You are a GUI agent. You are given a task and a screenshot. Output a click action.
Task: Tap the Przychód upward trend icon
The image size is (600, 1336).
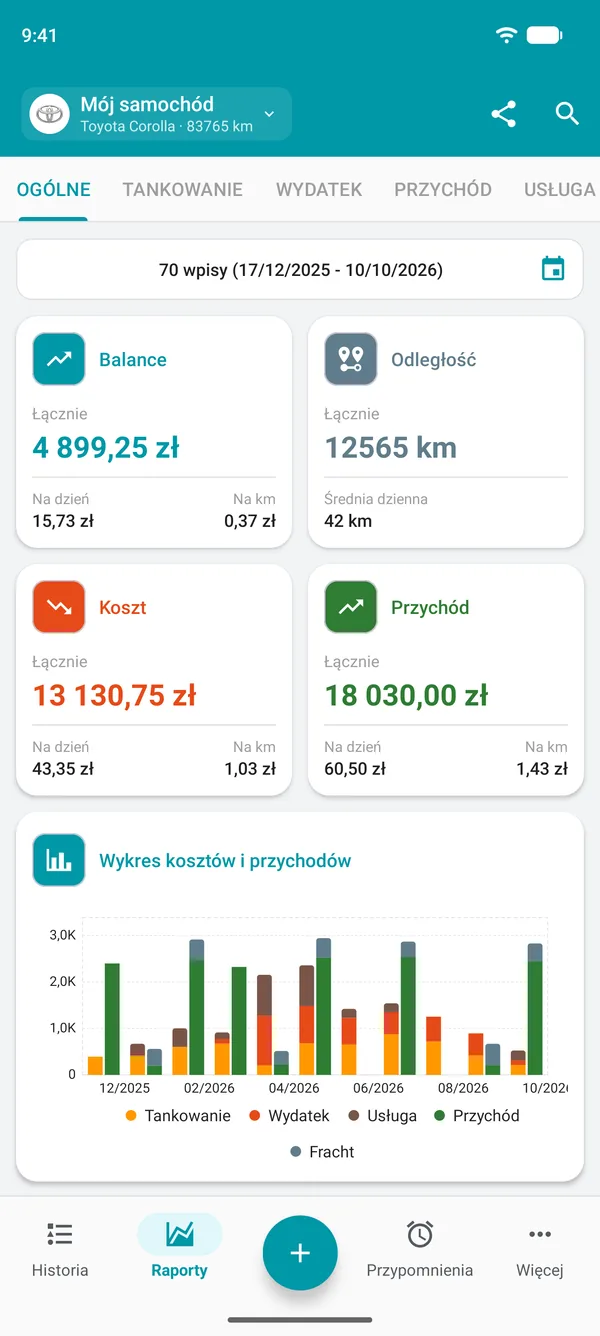point(350,607)
